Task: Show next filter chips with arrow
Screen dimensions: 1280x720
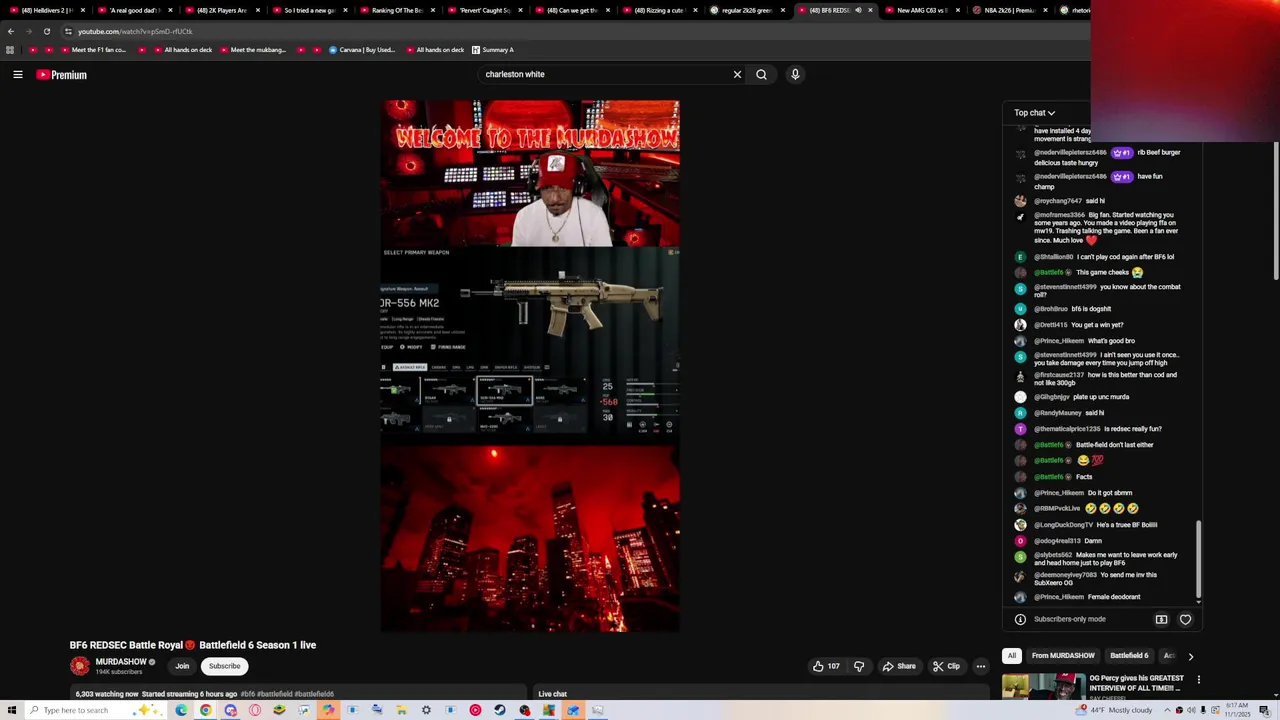Action: [x=1190, y=656]
